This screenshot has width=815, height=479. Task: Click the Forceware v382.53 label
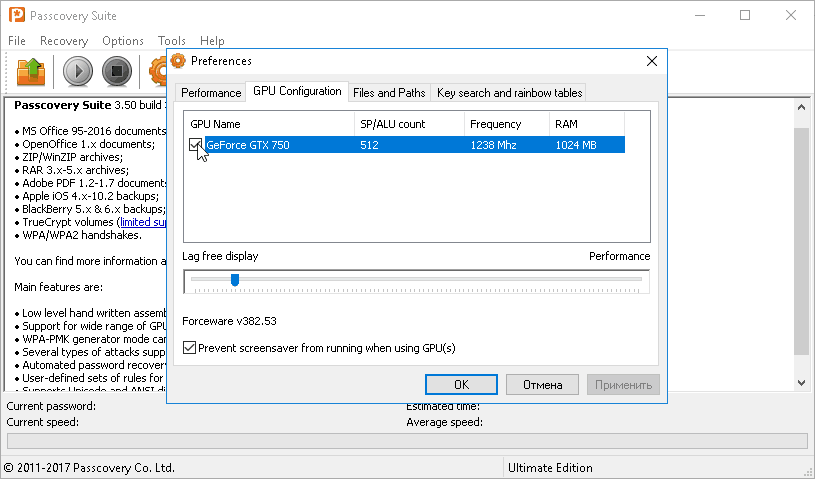[x=229, y=321]
